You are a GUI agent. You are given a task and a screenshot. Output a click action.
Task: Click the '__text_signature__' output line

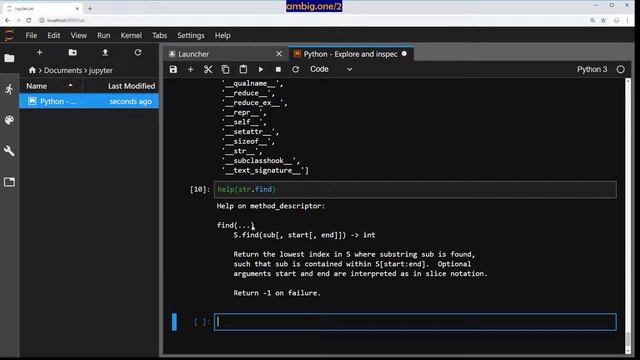[265, 171]
